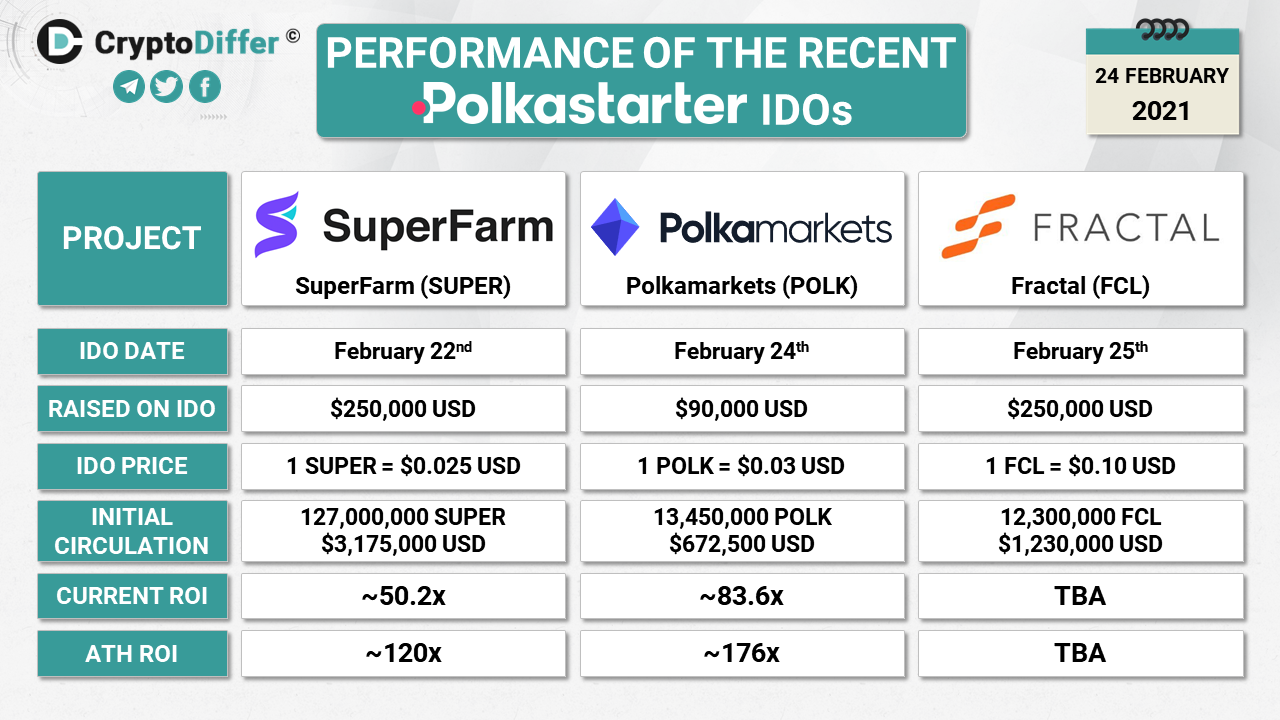This screenshot has width=1280, height=720.
Task: Click the Facebook icon
Action: 205,87
